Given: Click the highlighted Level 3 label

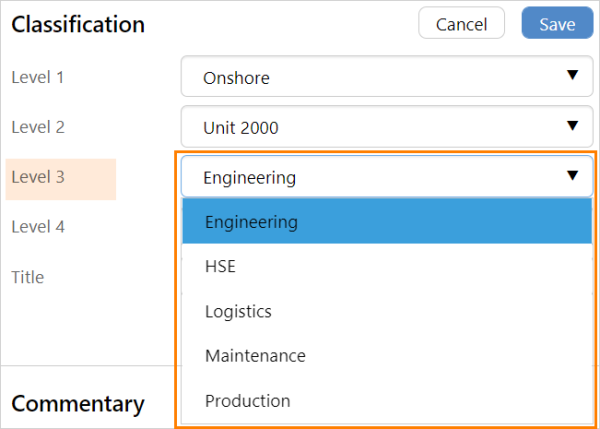Looking at the screenshot, I should (38, 177).
